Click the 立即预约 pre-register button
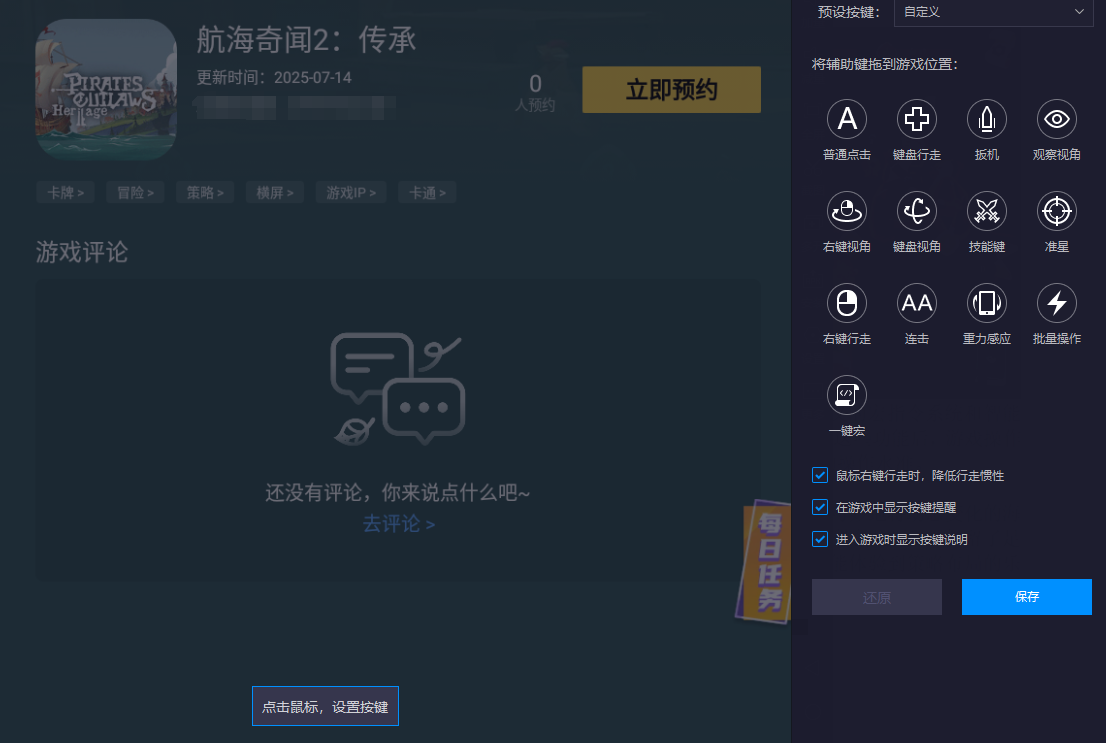 [x=670, y=89]
